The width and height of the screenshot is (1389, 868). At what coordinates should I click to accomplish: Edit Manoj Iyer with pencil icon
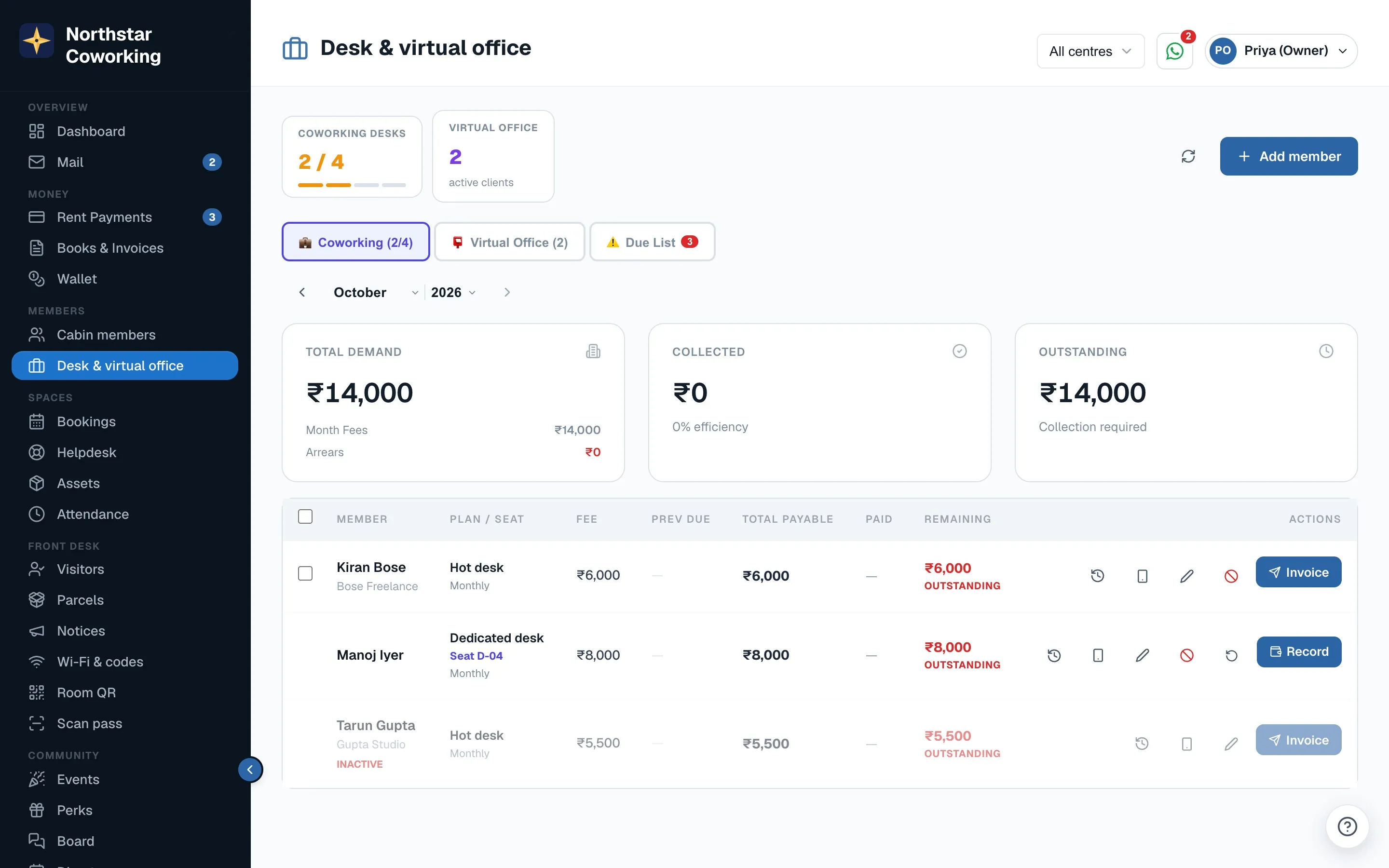tap(1142, 655)
